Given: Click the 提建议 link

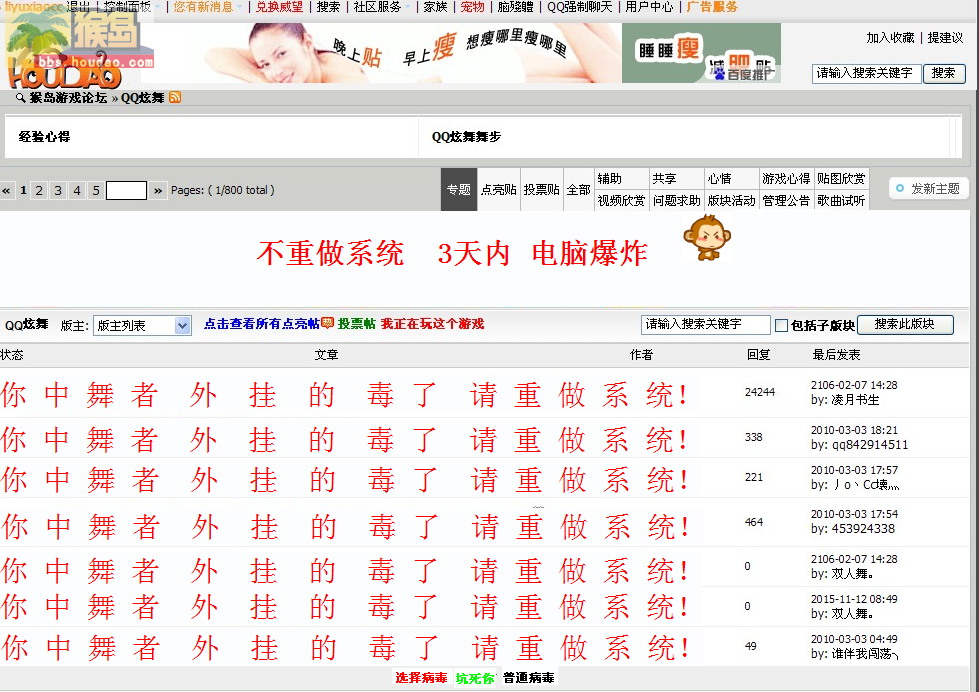Looking at the screenshot, I should point(945,37).
